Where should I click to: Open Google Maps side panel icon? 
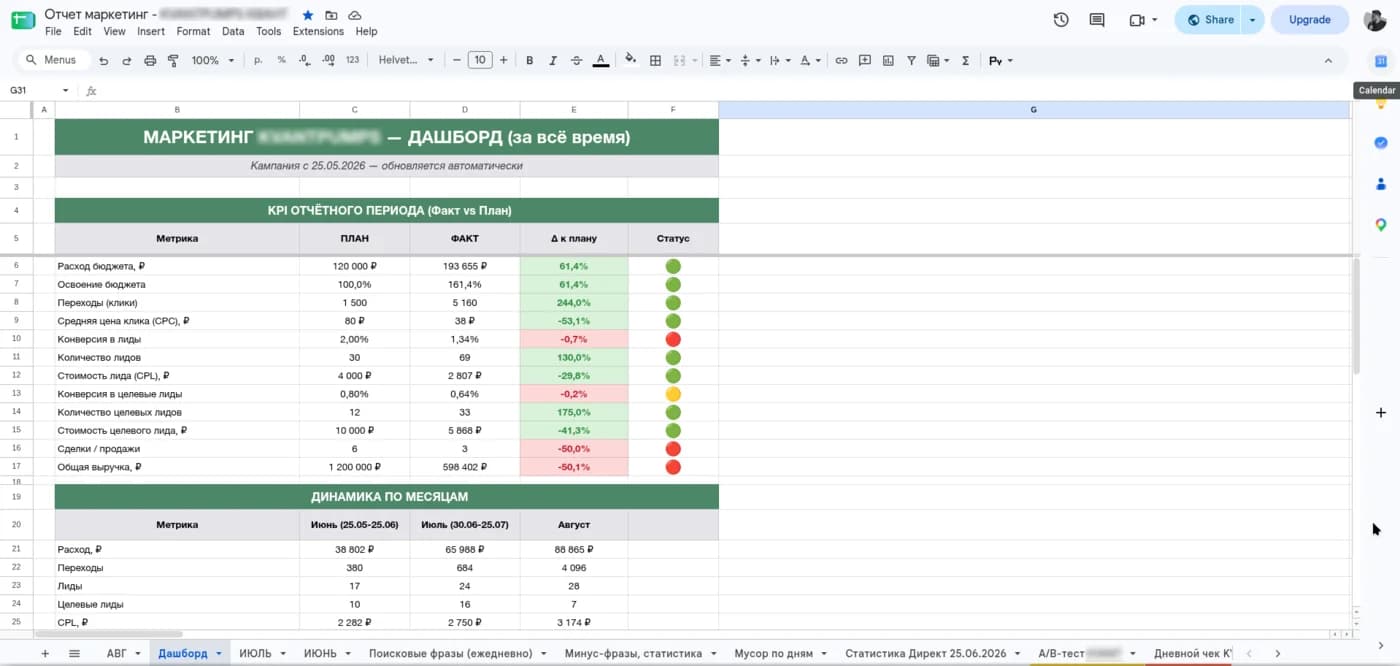coord(1381,225)
